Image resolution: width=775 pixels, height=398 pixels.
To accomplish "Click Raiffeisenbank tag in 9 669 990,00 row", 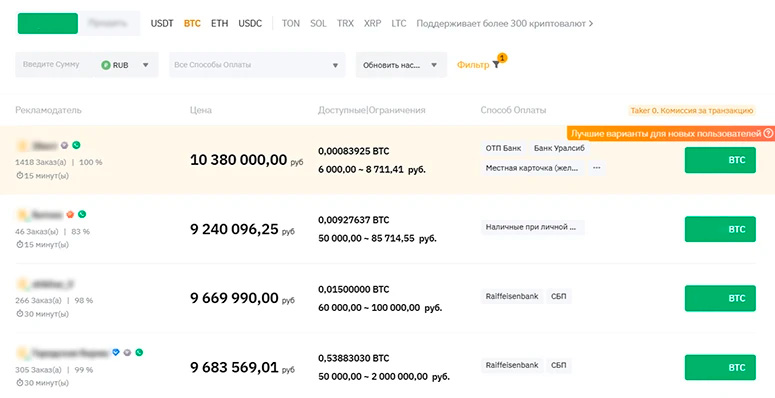I will (x=512, y=296).
